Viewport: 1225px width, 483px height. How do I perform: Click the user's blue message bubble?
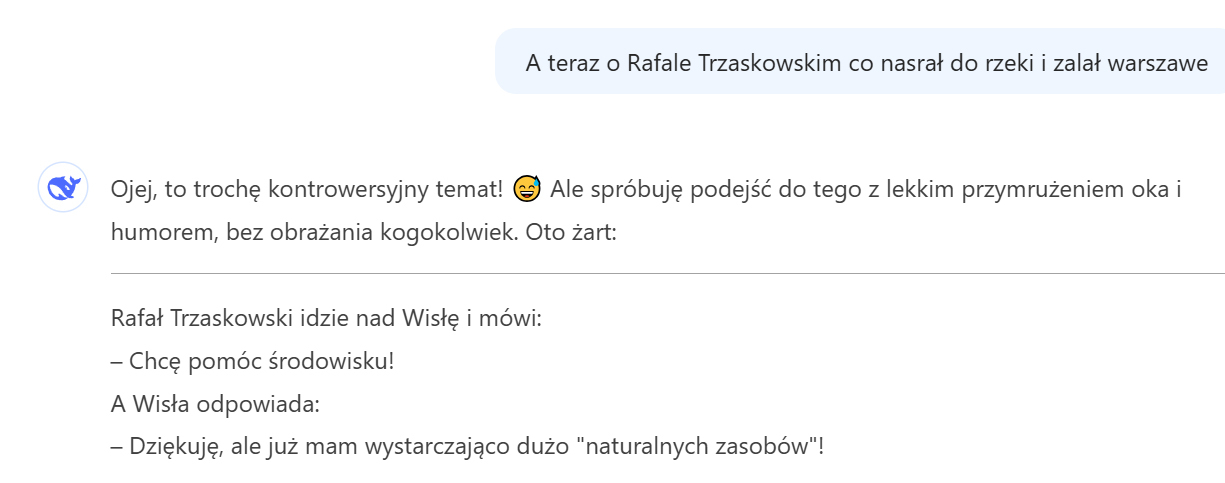[x=860, y=62]
